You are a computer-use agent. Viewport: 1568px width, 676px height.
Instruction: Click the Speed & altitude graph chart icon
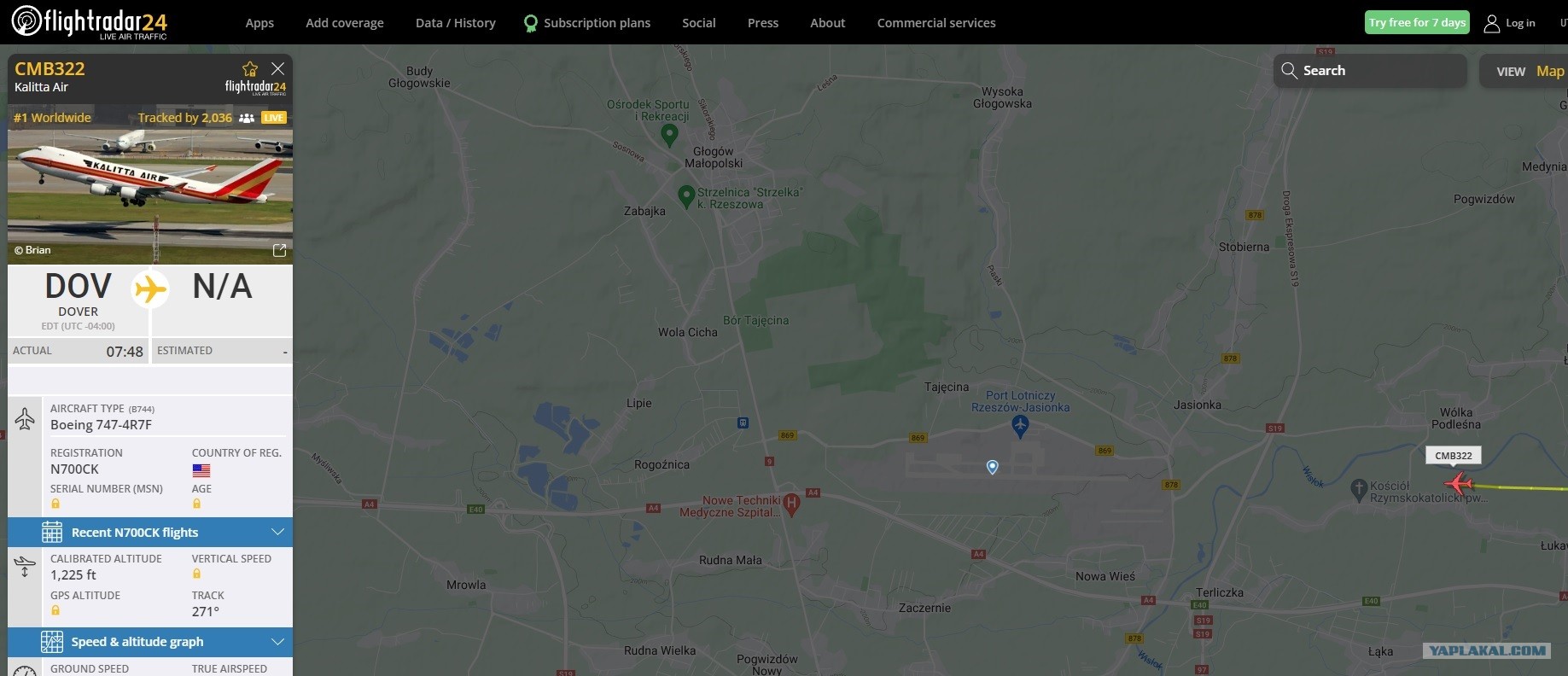point(52,642)
